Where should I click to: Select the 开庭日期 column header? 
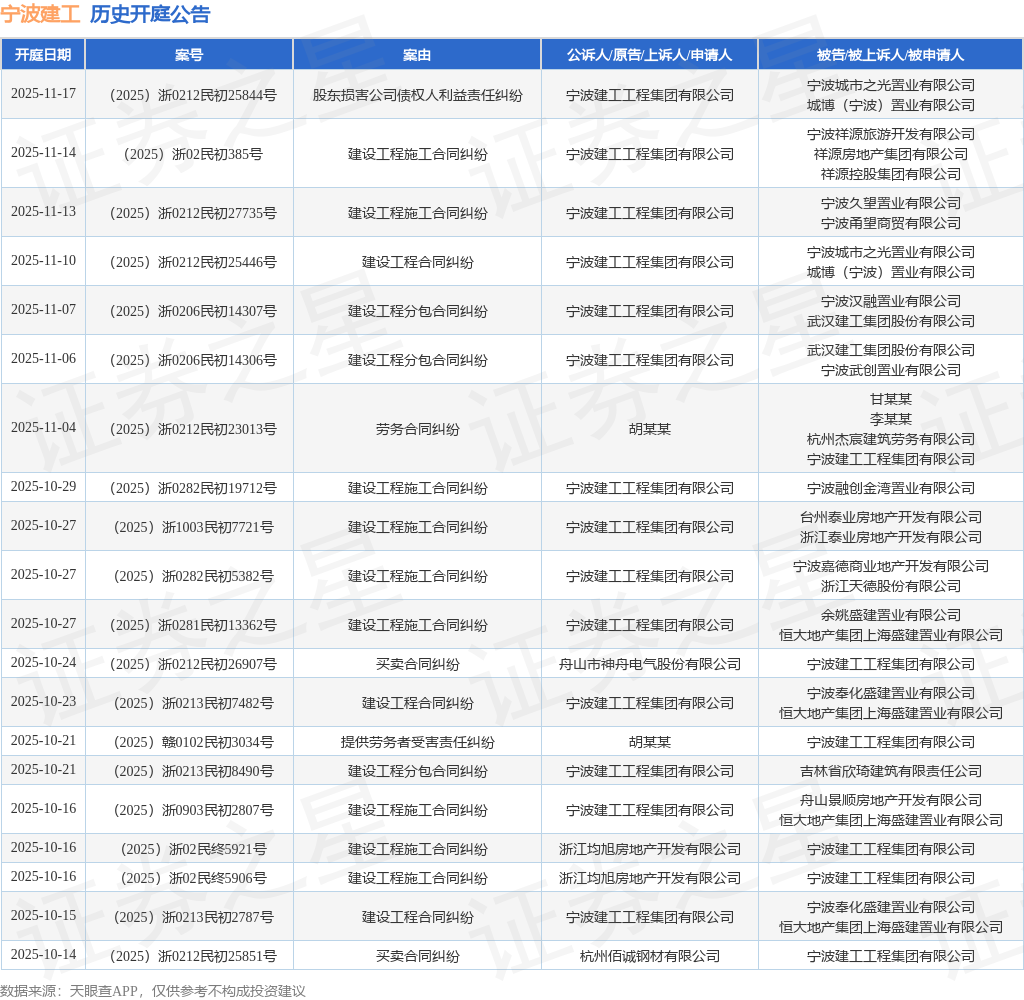coord(43,55)
